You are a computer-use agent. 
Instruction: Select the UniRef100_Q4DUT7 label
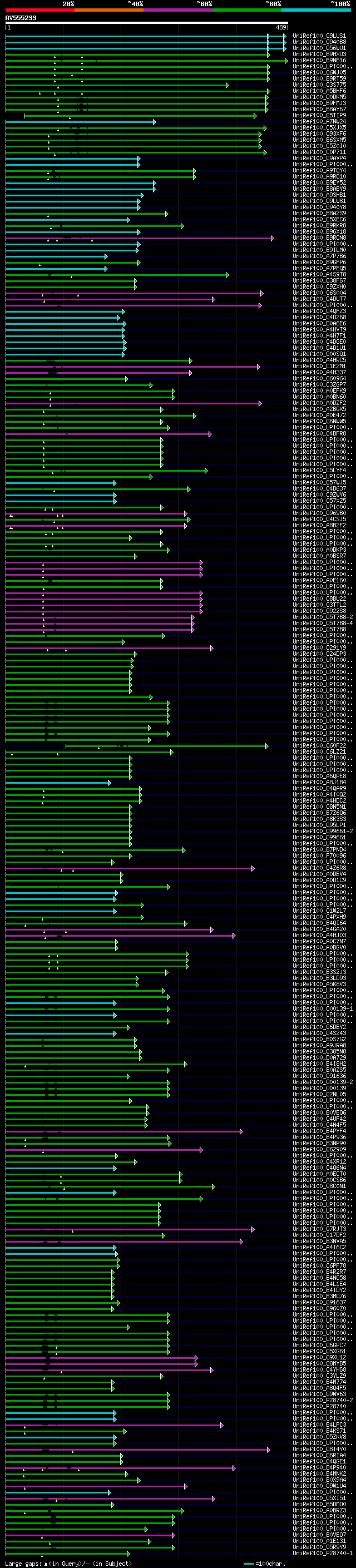(x=319, y=299)
